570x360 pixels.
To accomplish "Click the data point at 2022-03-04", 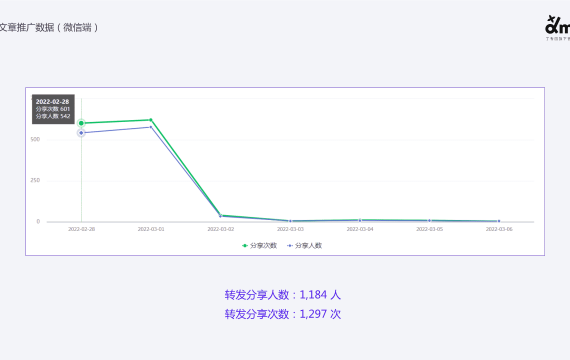I will pyautogui.click(x=360, y=220).
